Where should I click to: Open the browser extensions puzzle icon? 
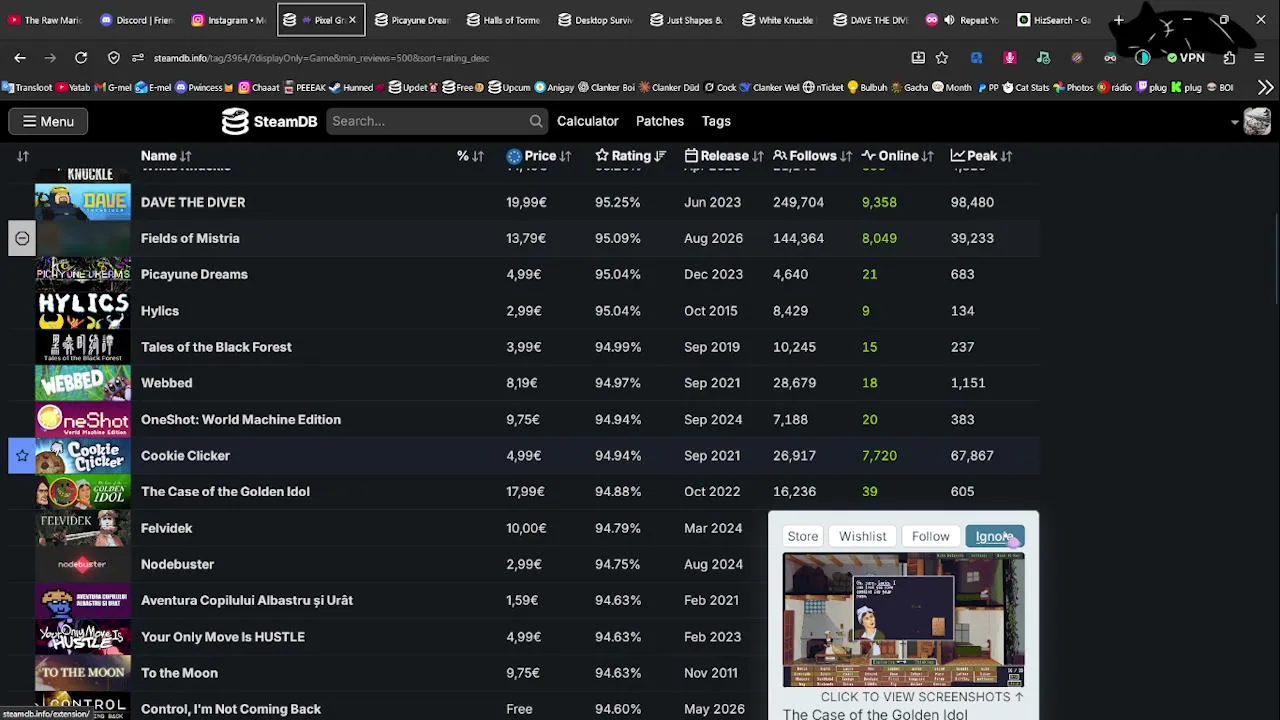(x=1229, y=58)
